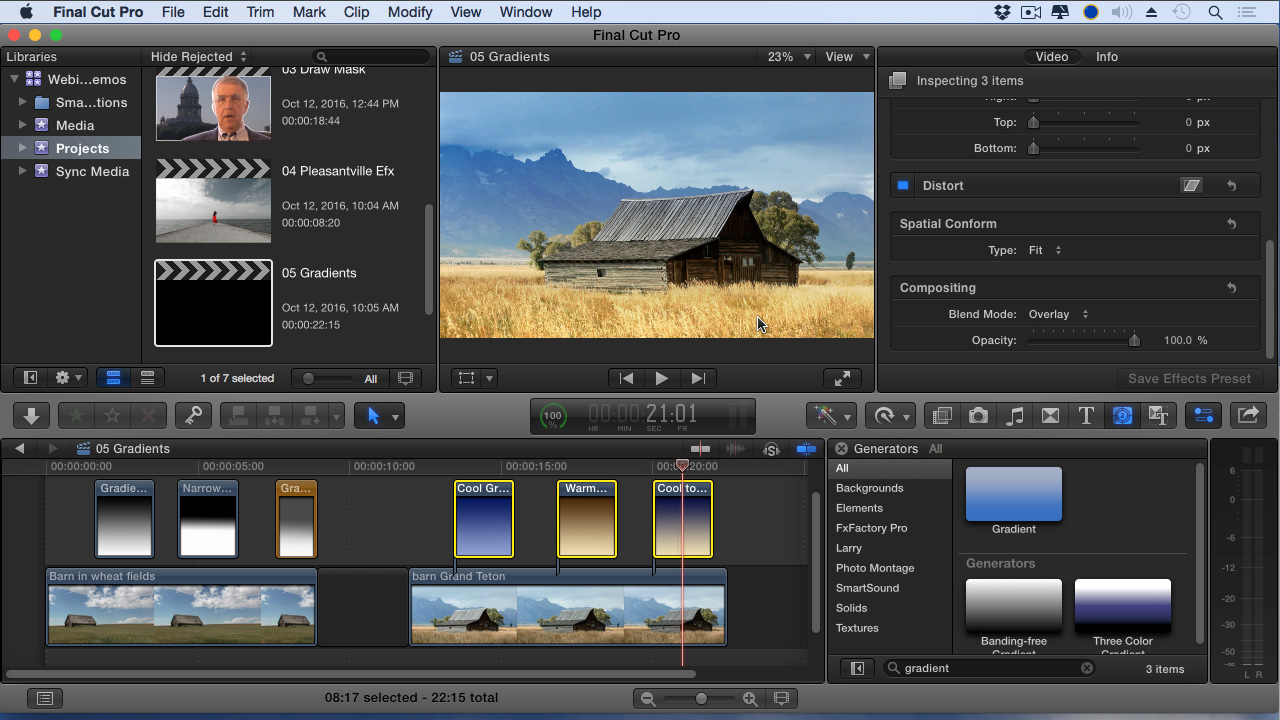The width and height of the screenshot is (1280, 720).
Task: Toggle the Libraries sidebar visibility
Action: pos(31,378)
